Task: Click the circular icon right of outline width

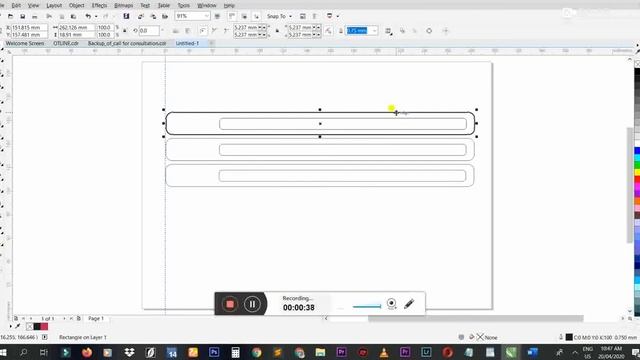Action: (429, 31)
